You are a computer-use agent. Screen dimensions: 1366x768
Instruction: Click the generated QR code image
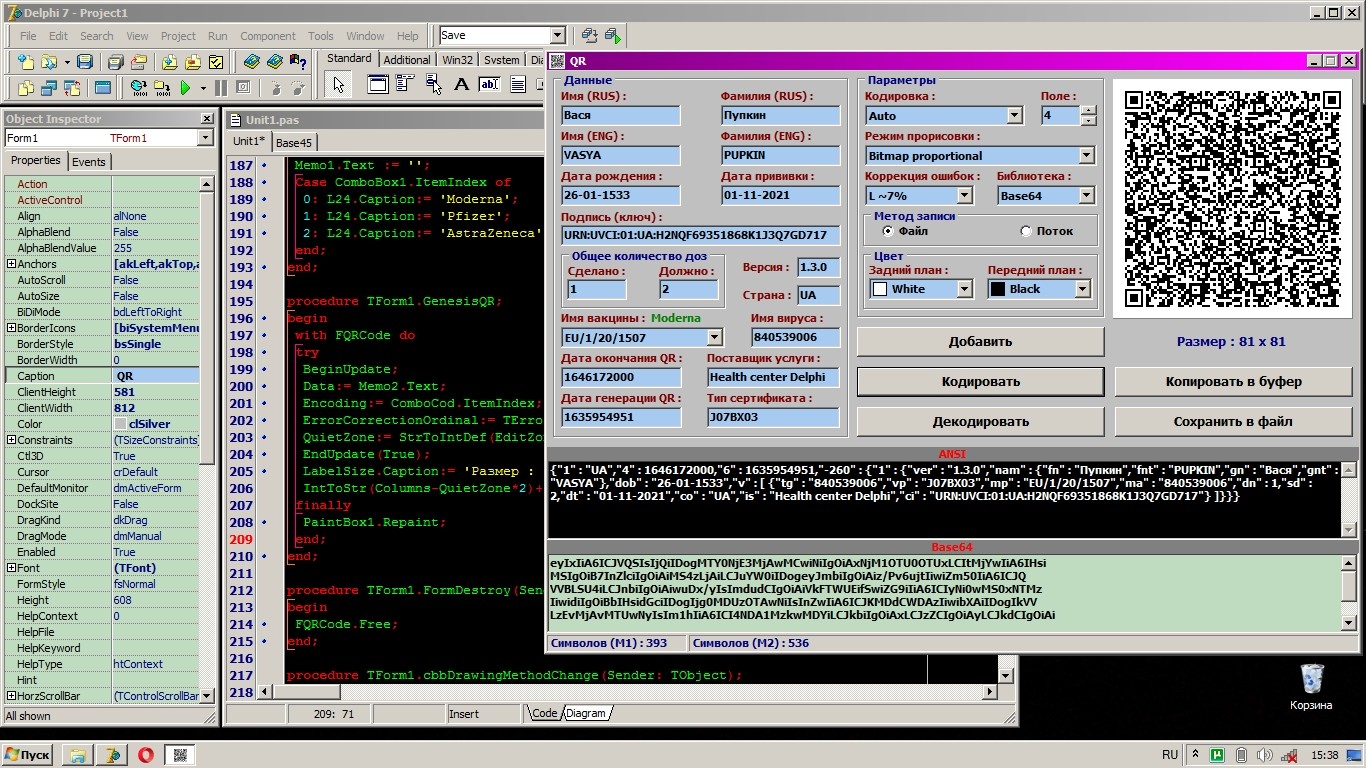click(x=1232, y=198)
